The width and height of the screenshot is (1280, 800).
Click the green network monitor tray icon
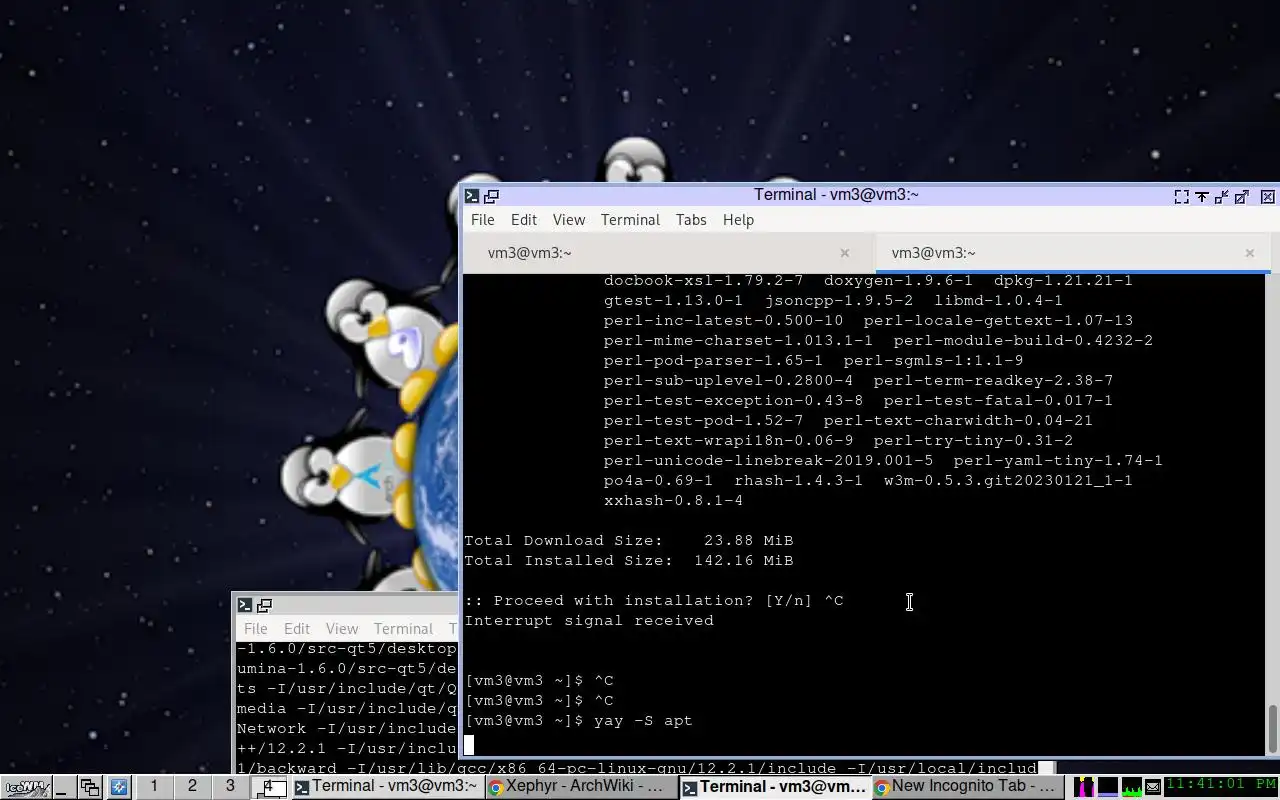click(1132, 787)
